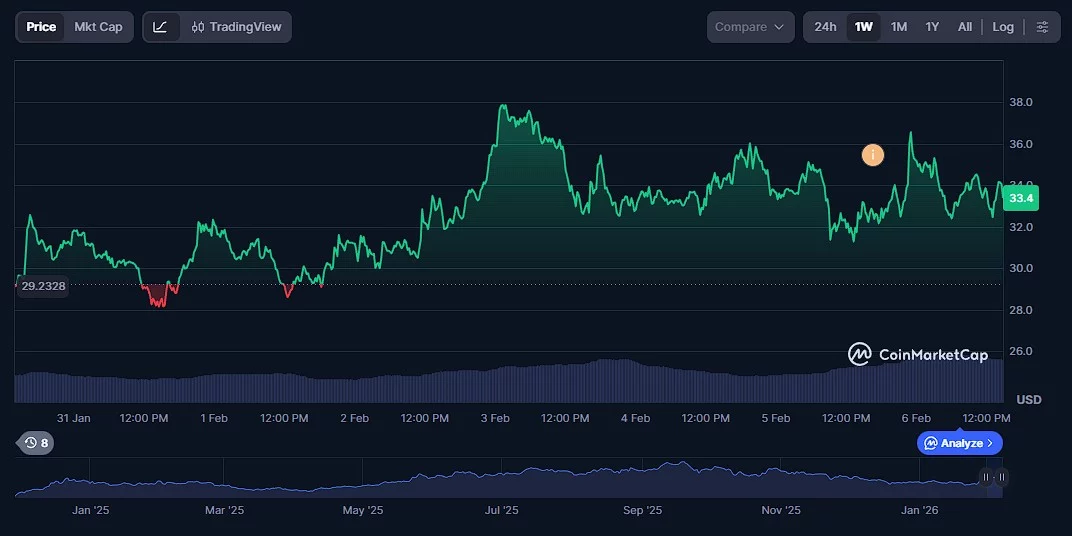Expand the Analyze button chevron

click(x=990, y=443)
